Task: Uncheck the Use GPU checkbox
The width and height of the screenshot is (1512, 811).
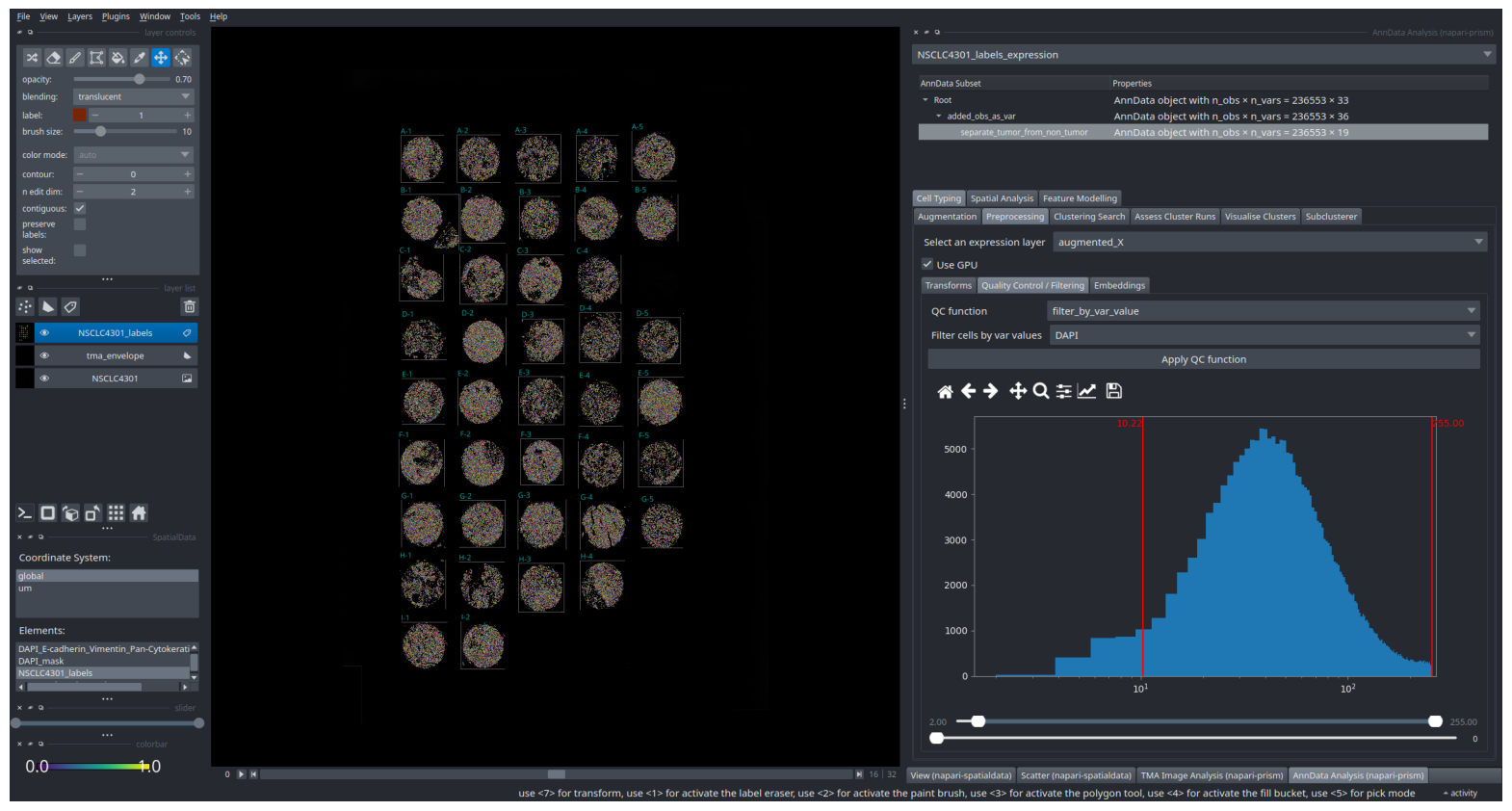Action: coord(927,264)
